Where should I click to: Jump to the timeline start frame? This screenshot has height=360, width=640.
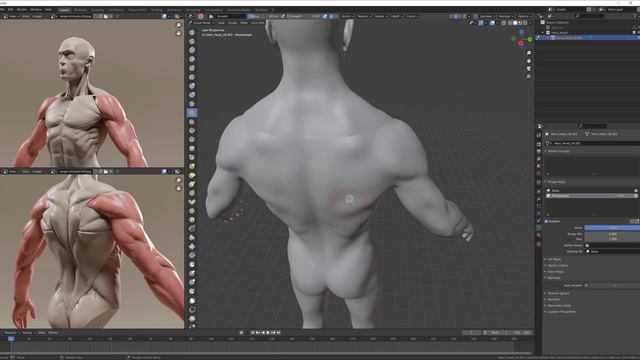[253, 333]
